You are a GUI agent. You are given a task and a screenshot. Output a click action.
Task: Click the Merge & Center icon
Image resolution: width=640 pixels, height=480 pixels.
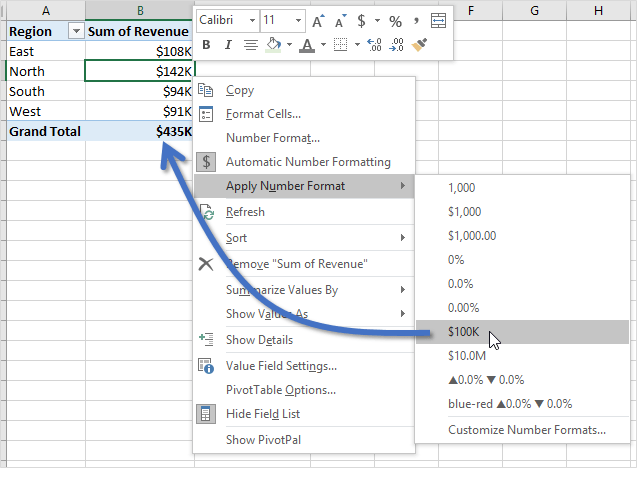tap(438, 21)
